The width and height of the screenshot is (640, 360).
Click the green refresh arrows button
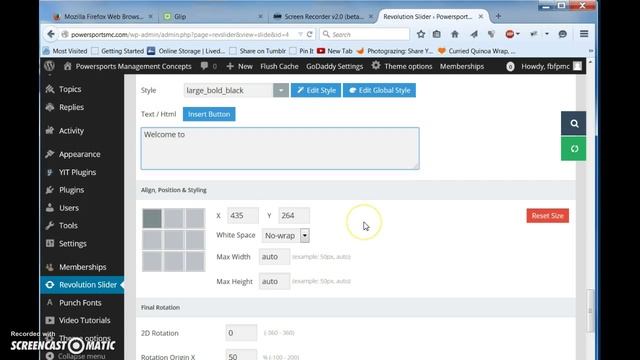coord(573,149)
